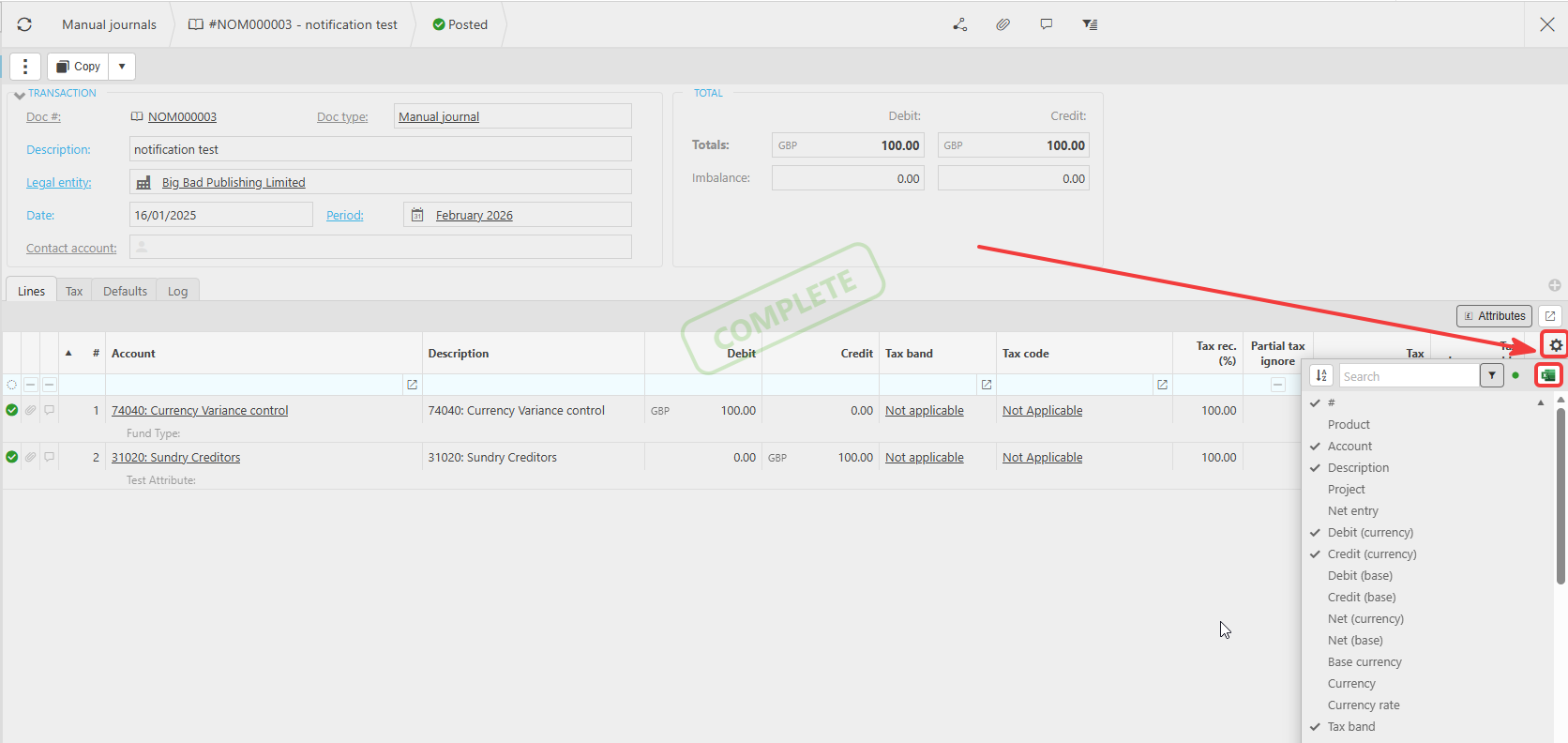
Task: Click the #NOM000003 breadcrumb item
Action: [x=293, y=24]
